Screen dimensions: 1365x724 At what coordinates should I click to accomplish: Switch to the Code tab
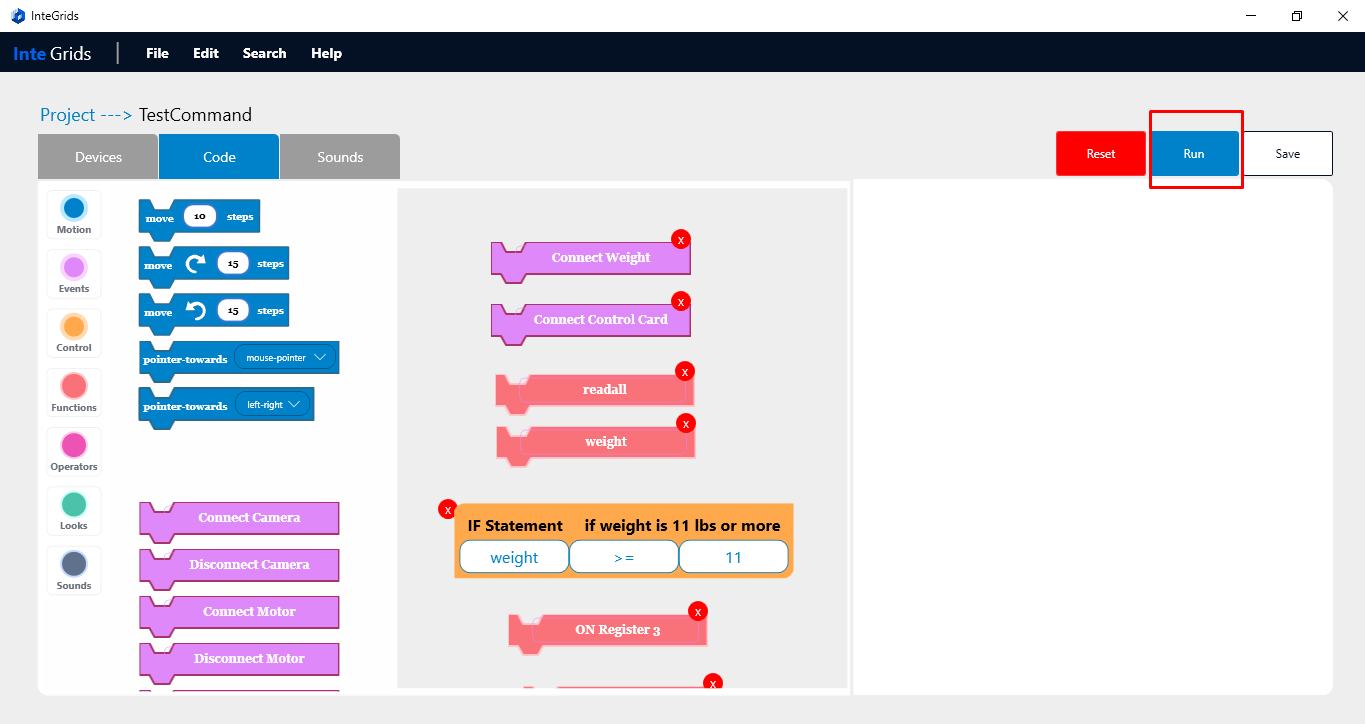[x=219, y=157]
